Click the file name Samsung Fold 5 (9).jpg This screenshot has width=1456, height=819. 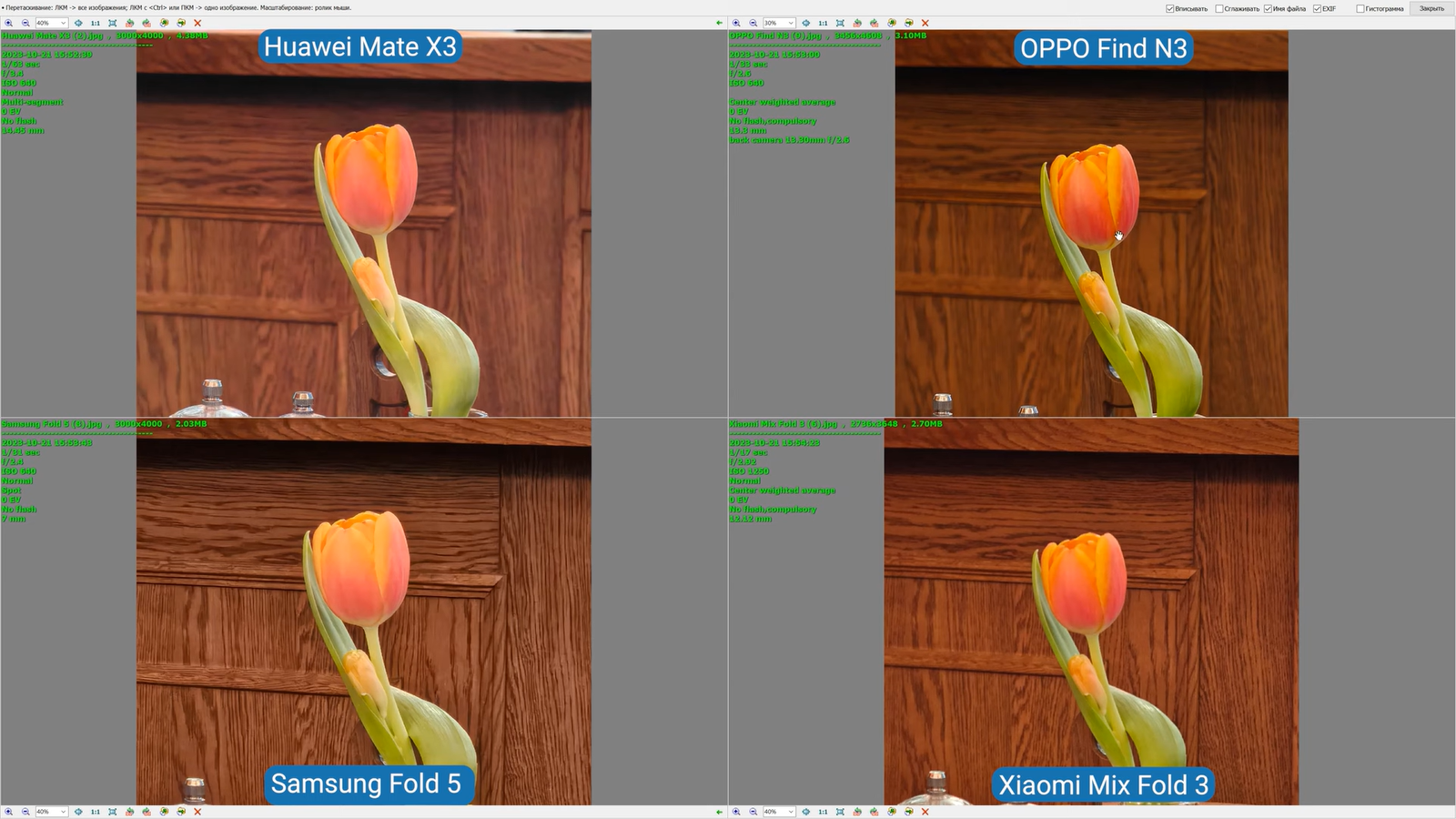tap(51, 424)
